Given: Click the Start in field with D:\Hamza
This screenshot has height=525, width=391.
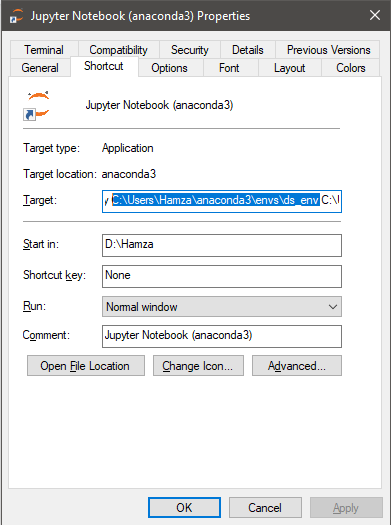Looking at the screenshot, I should pos(222,245).
